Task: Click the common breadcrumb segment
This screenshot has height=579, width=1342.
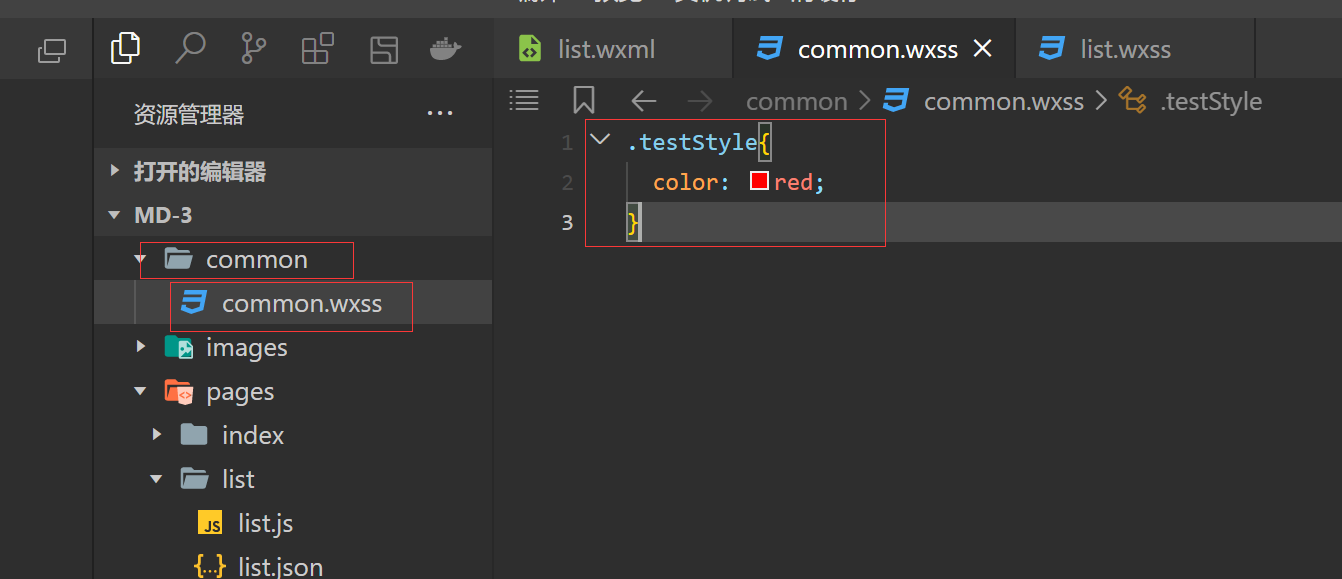Action: click(x=796, y=101)
